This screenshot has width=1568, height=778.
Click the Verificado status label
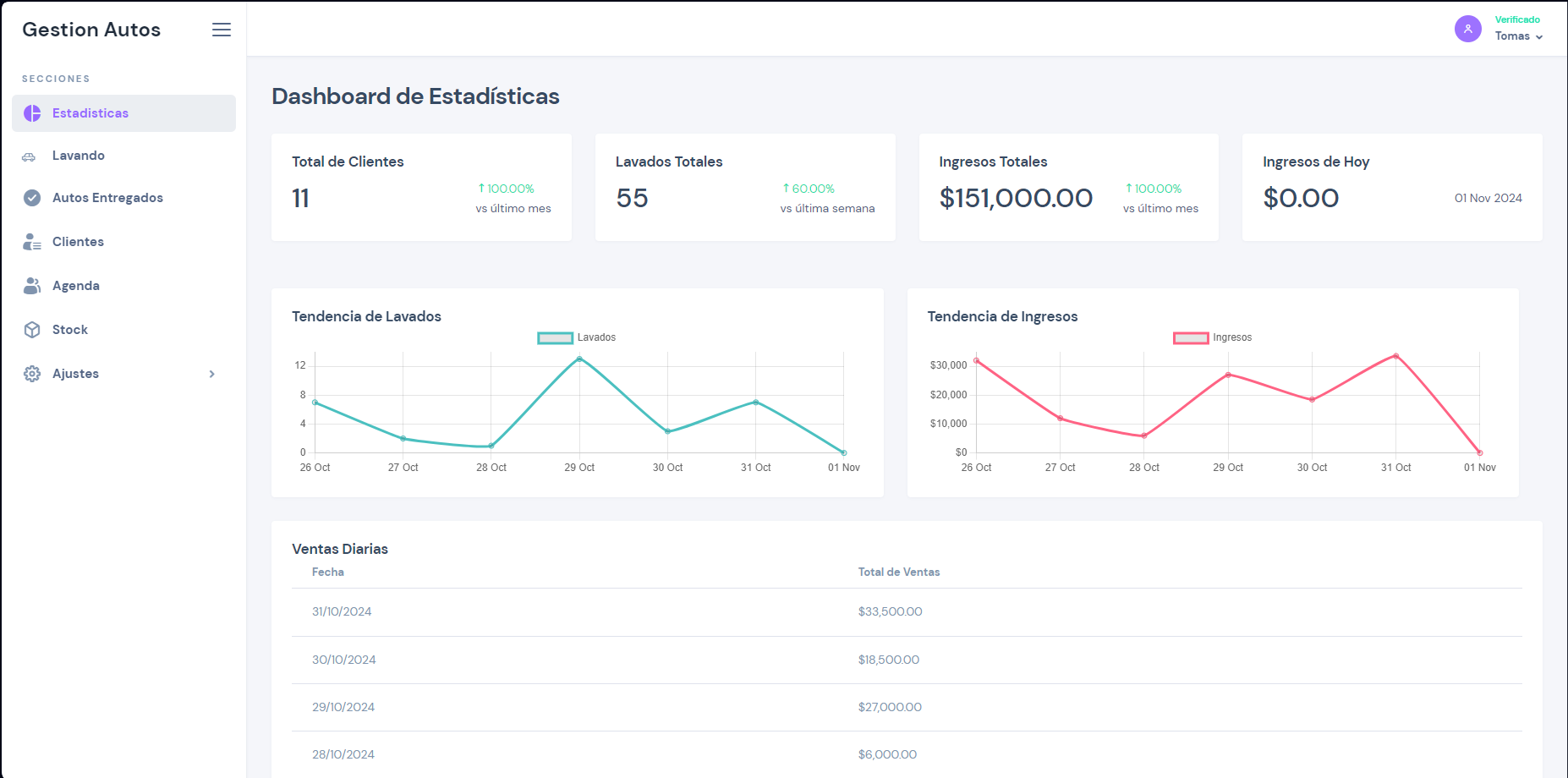pos(1517,19)
